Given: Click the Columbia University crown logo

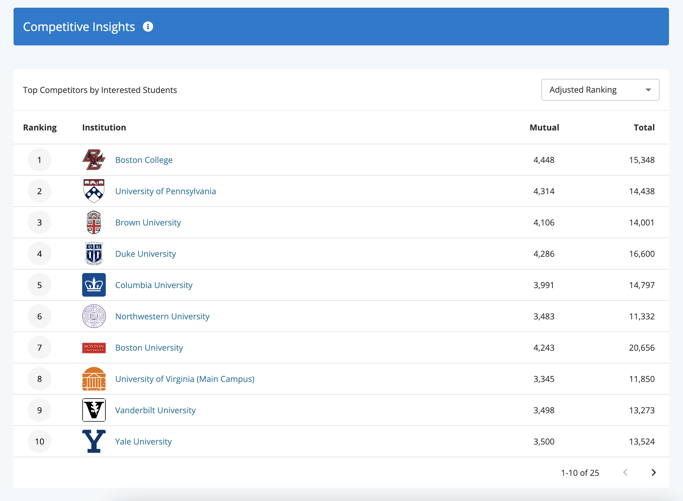Looking at the screenshot, I should [94, 285].
